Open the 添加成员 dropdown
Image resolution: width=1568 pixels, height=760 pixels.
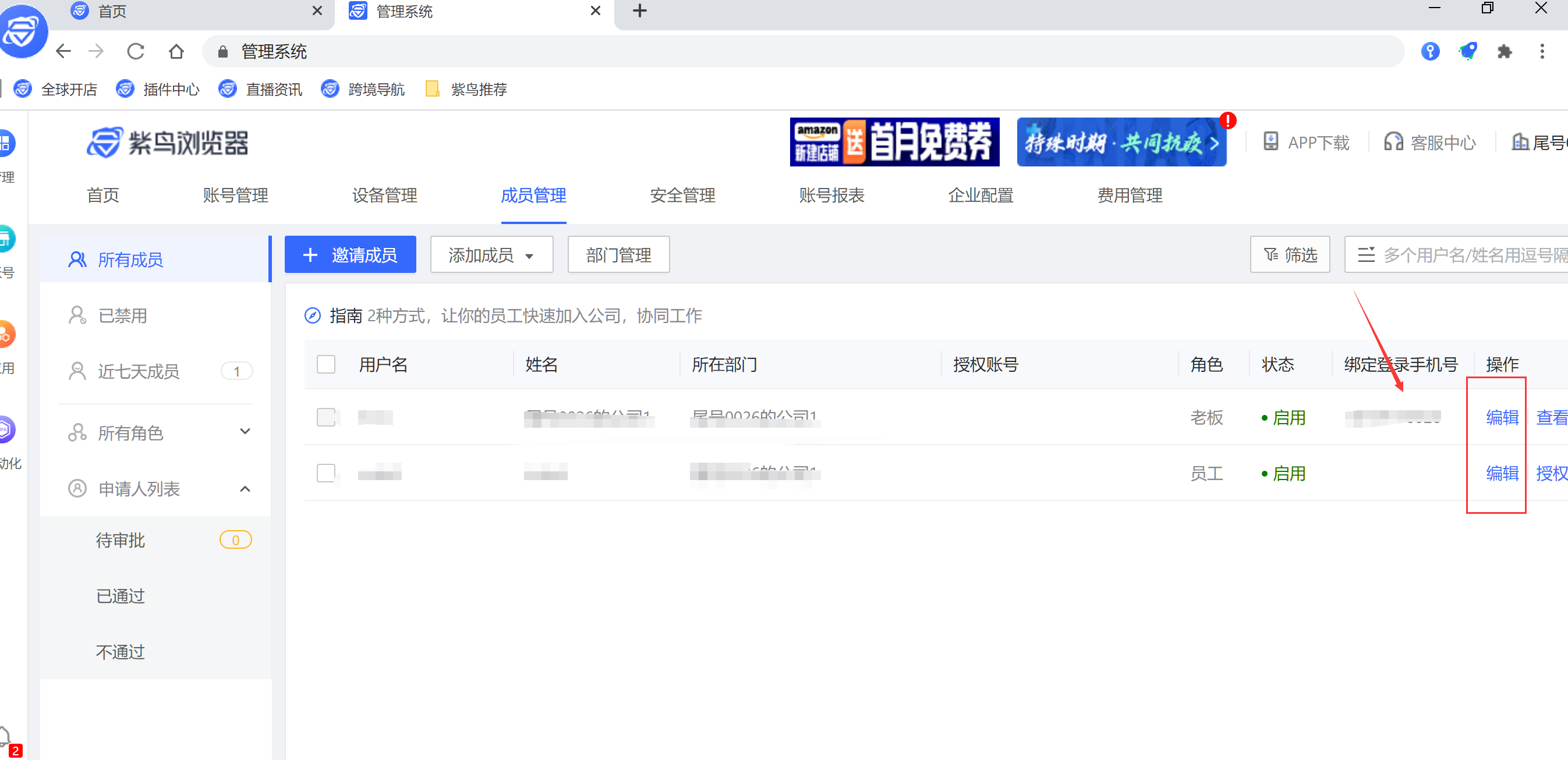pyautogui.click(x=491, y=254)
